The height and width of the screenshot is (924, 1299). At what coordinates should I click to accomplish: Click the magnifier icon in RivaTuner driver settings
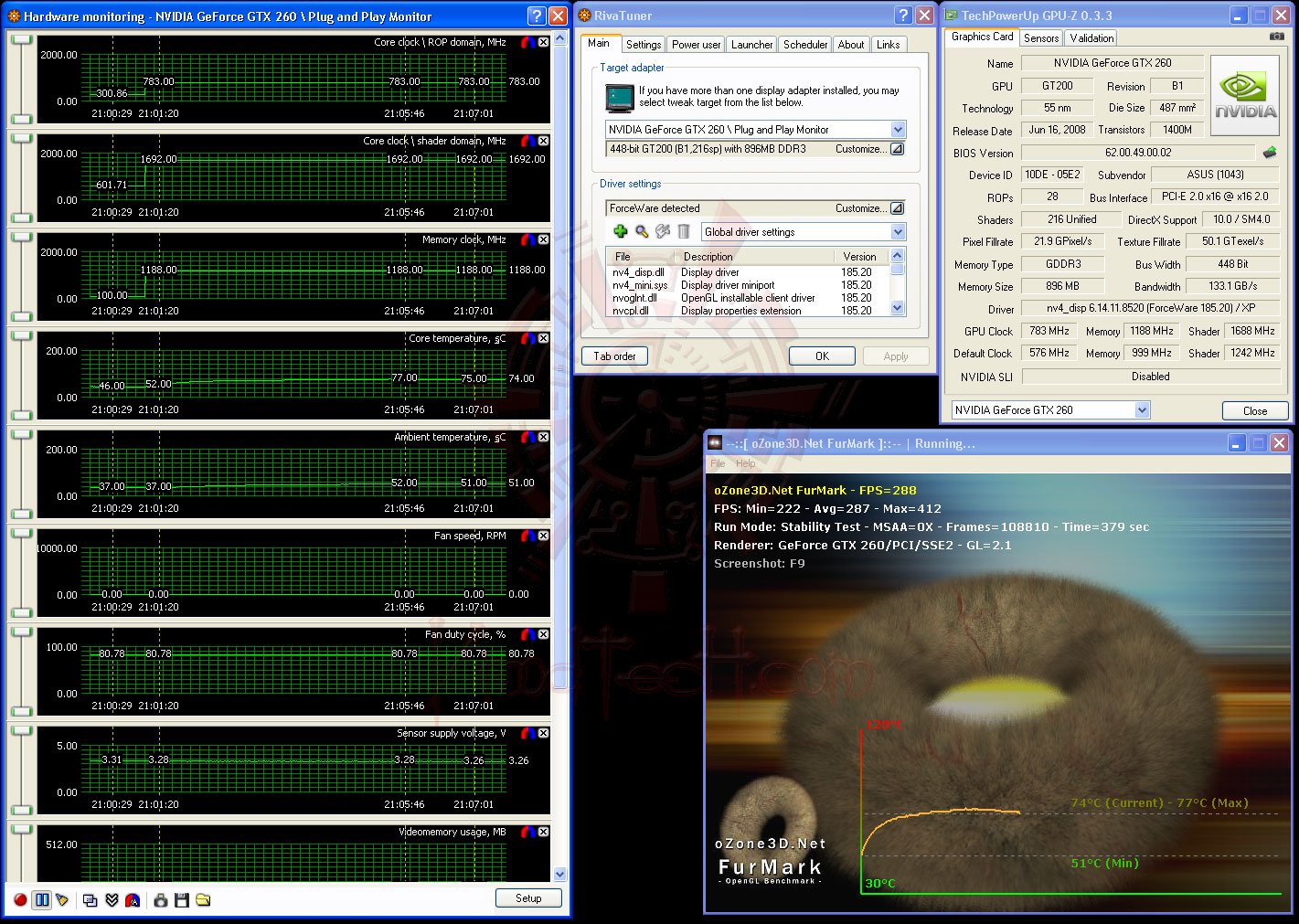[x=642, y=231]
